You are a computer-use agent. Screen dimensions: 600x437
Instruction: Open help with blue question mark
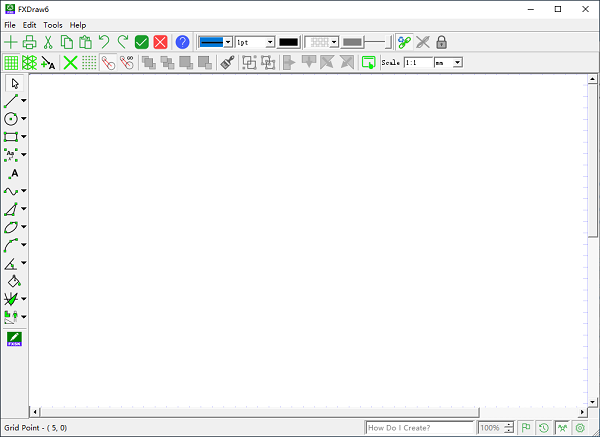[x=183, y=42]
